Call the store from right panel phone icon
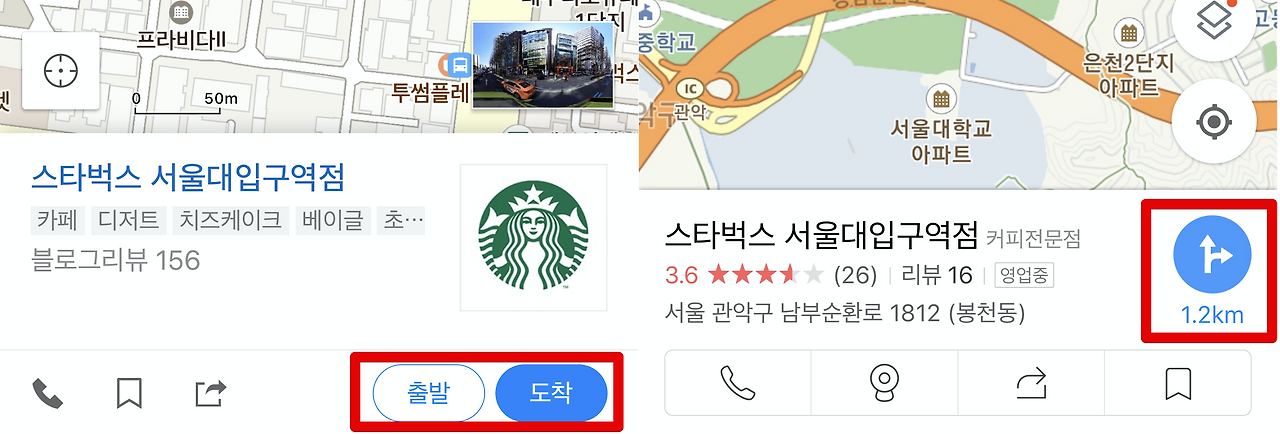This screenshot has width=1280, height=434. click(x=738, y=383)
